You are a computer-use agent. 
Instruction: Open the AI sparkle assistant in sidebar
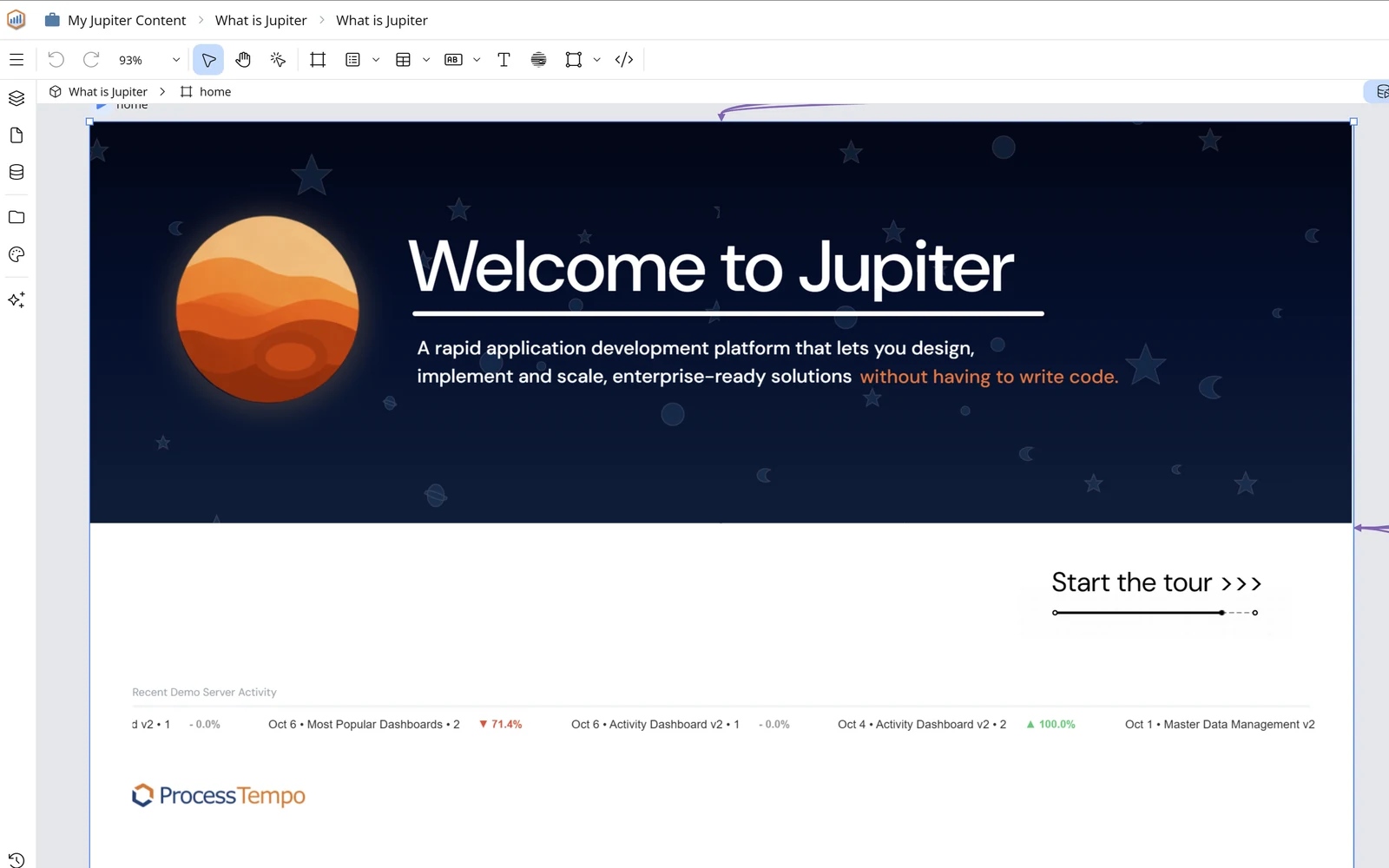click(x=16, y=299)
